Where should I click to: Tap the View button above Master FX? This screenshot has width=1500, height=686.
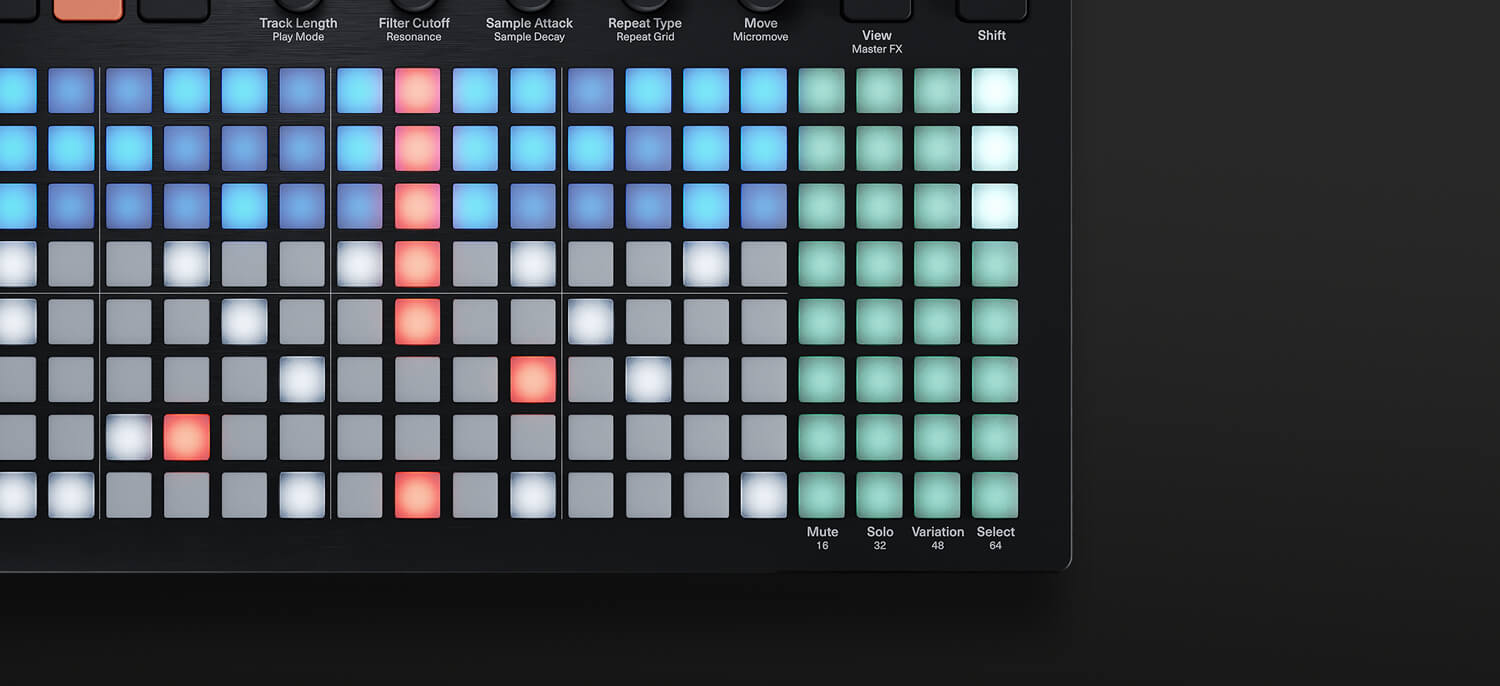[876, 9]
